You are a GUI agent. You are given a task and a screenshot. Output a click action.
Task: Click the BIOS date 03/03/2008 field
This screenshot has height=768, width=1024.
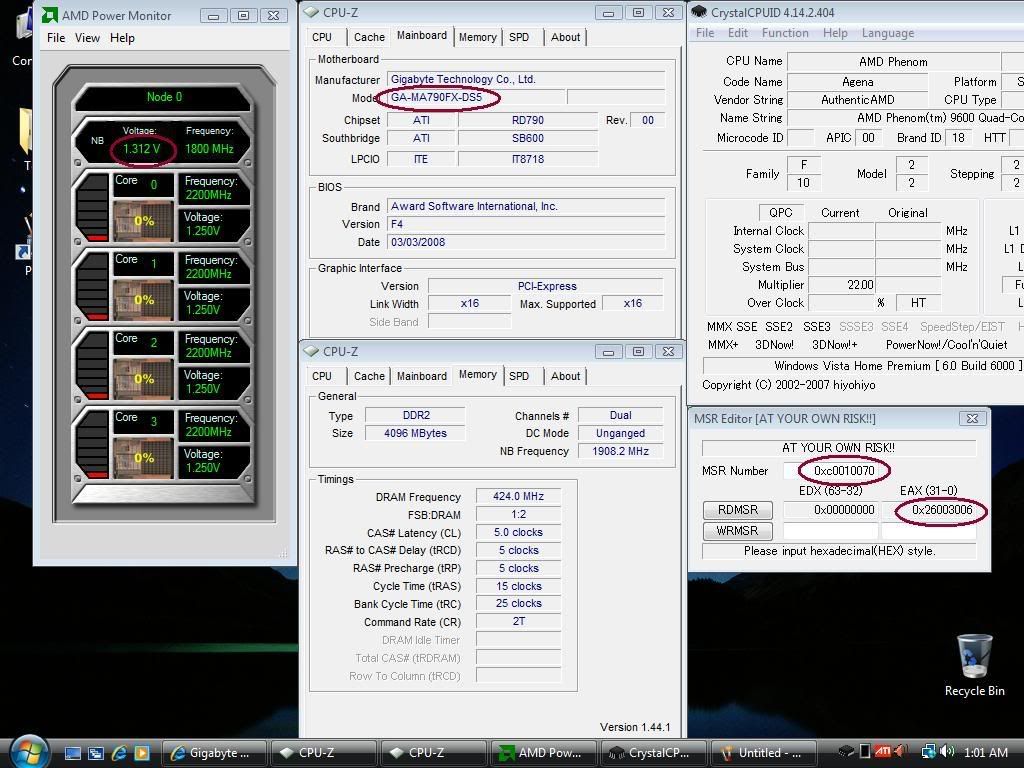[x=526, y=242]
